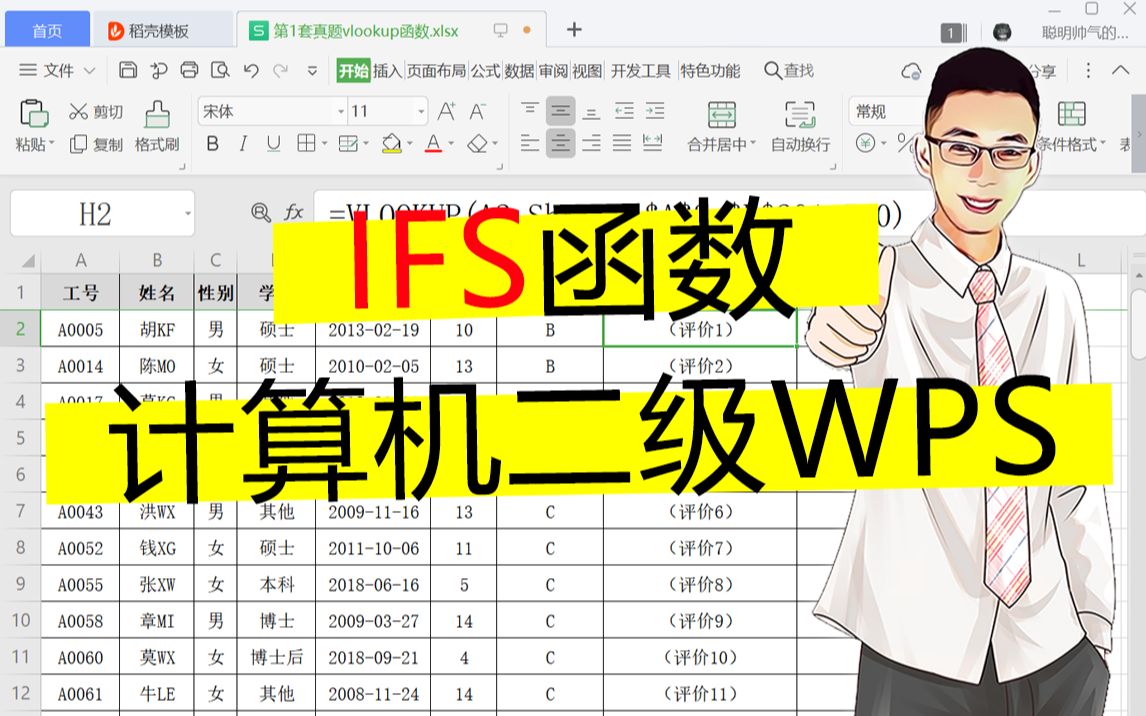The image size is (1146, 716).
Task: Open the 开发工具 developer tab
Action: tap(640, 71)
